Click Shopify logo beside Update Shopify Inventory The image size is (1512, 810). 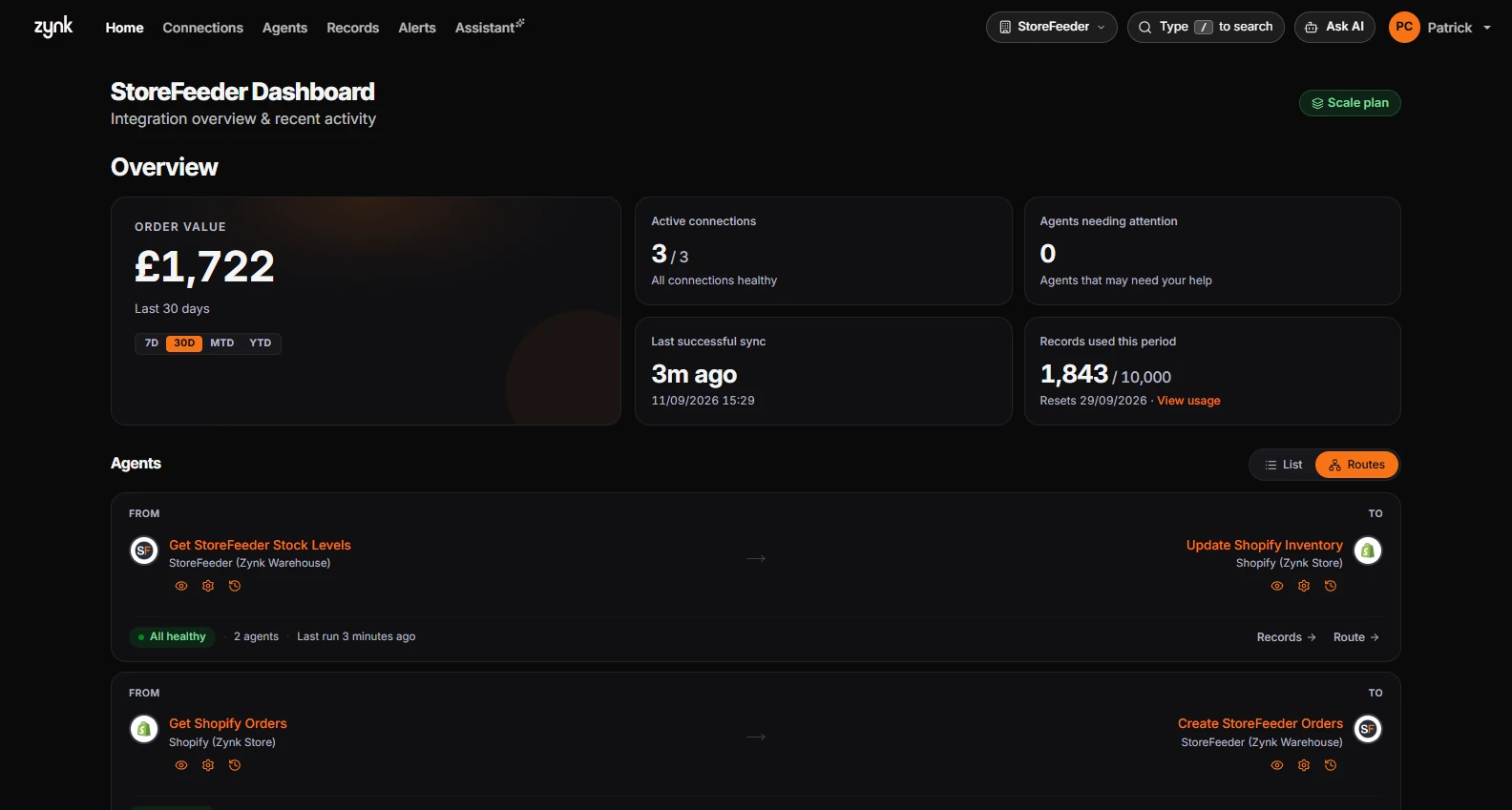(1368, 550)
